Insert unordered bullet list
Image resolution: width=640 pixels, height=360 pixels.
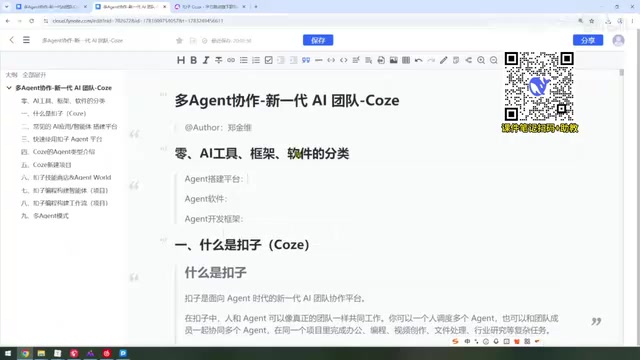click(x=244, y=60)
